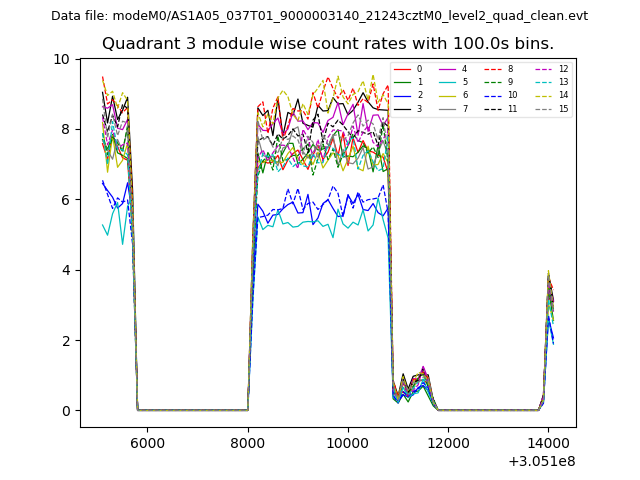Click the solid black legend line for module 3
This screenshot has width=640, height=480.
pyautogui.click(x=401, y=108)
